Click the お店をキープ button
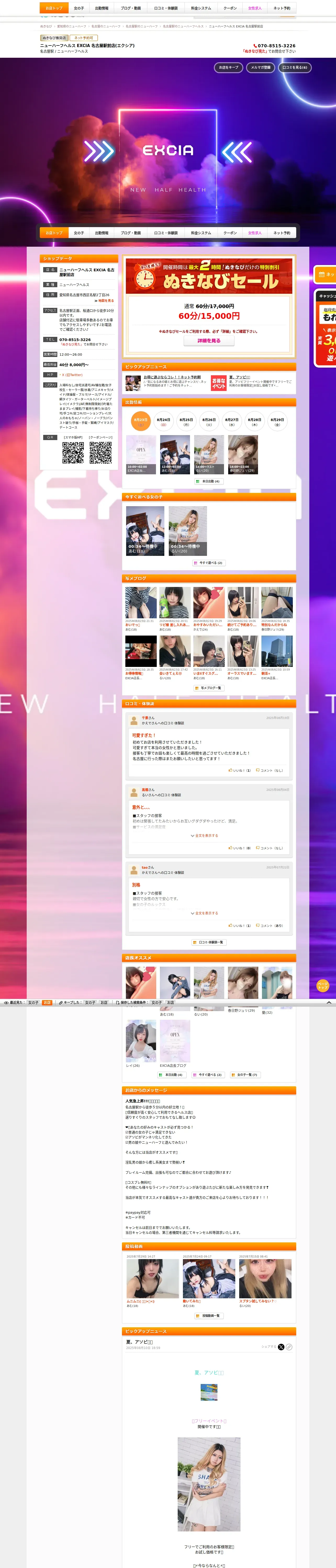Screen dimensions: 336x1568 (229, 68)
